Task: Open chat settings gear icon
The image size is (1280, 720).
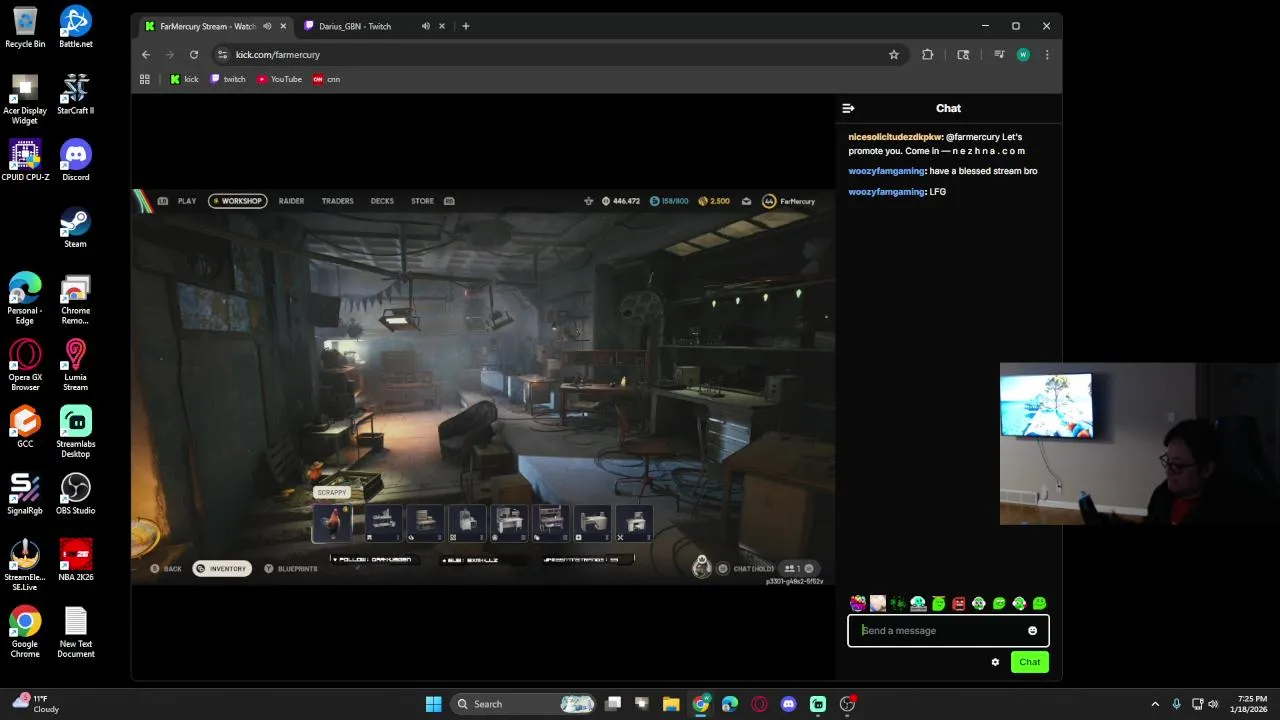Action: coord(995,662)
